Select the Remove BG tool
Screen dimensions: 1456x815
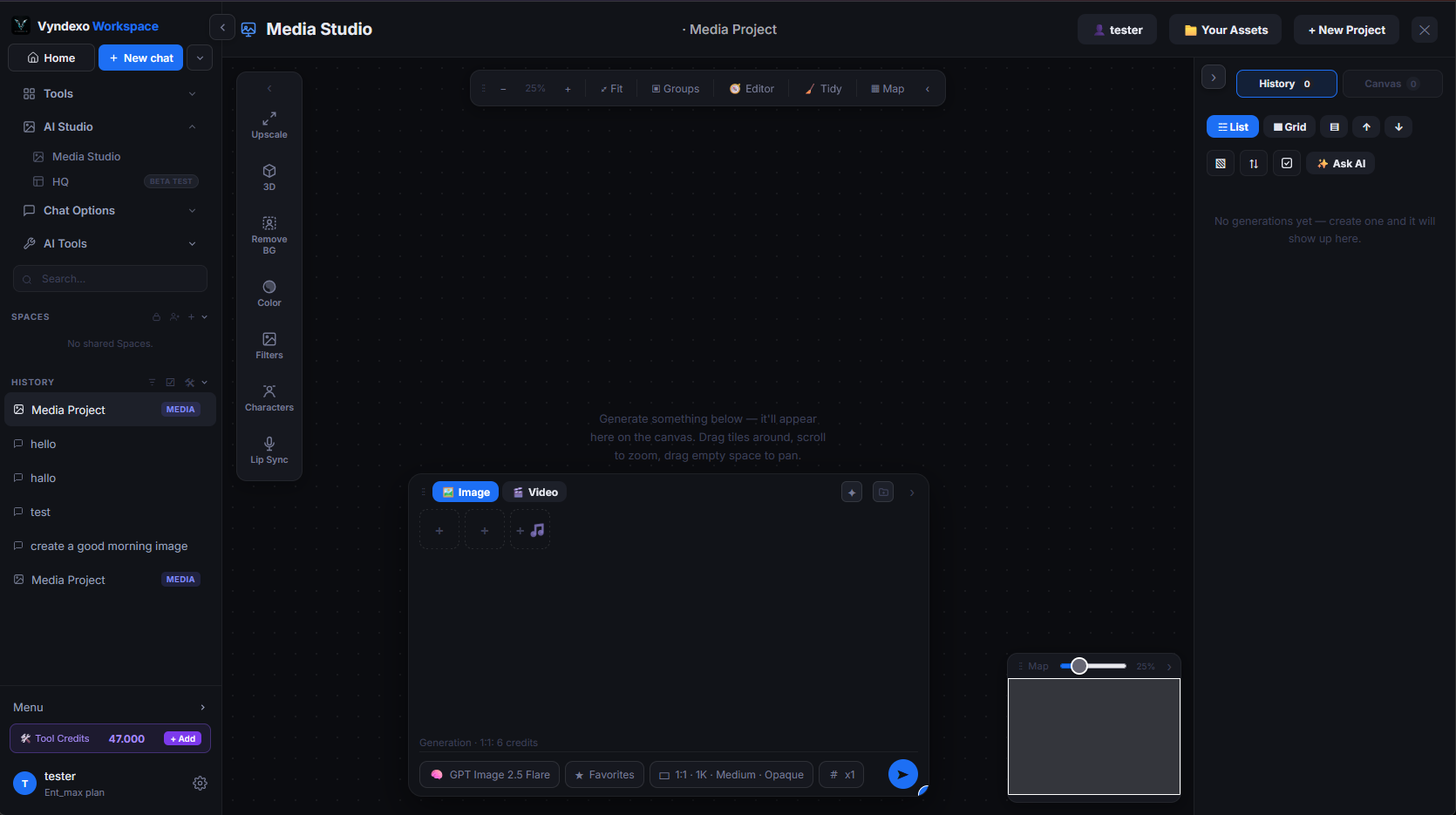(269, 235)
